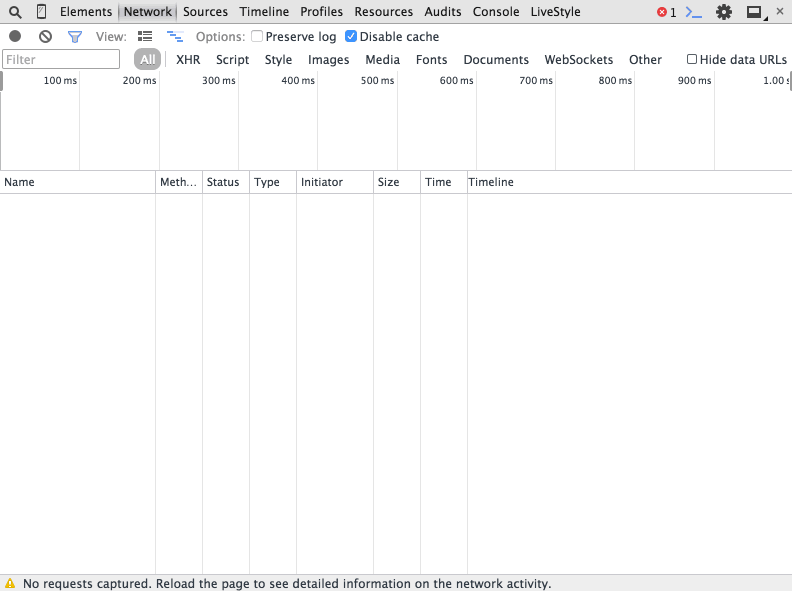The height and width of the screenshot is (591, 792).
Task: Switch to the Sources tab
Action: pos(205,12)
